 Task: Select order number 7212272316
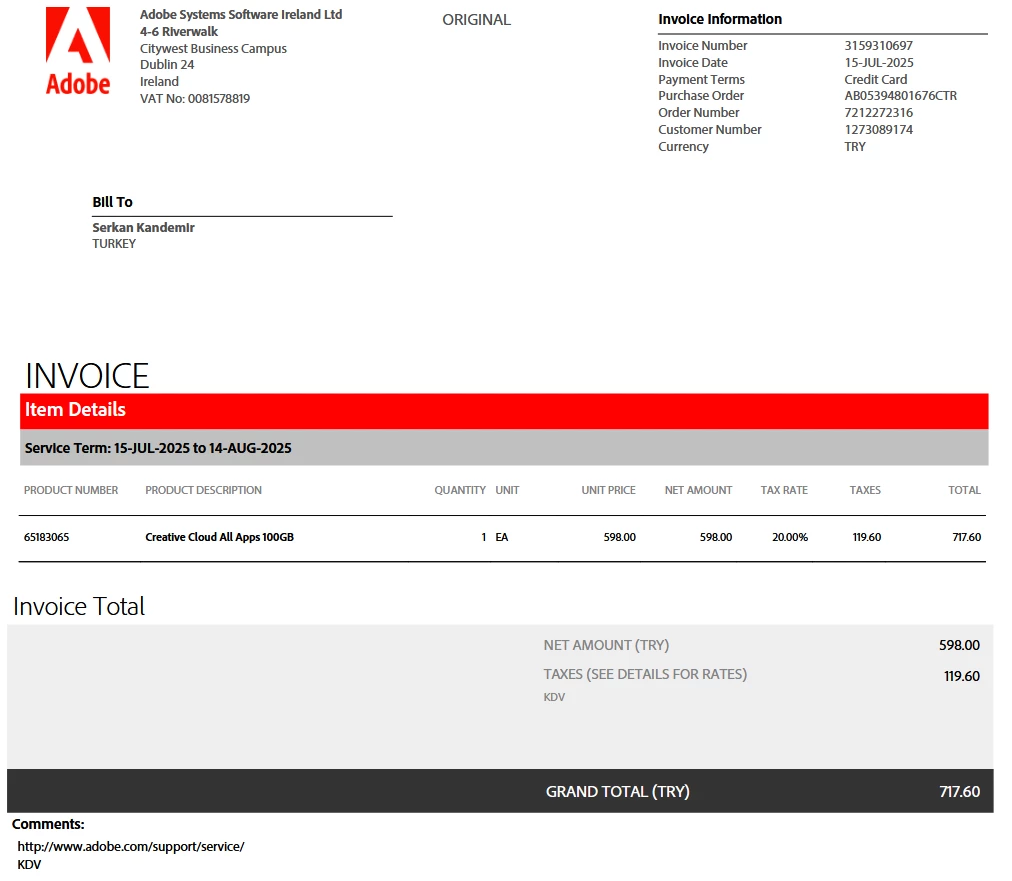click(x=878, y=112)
